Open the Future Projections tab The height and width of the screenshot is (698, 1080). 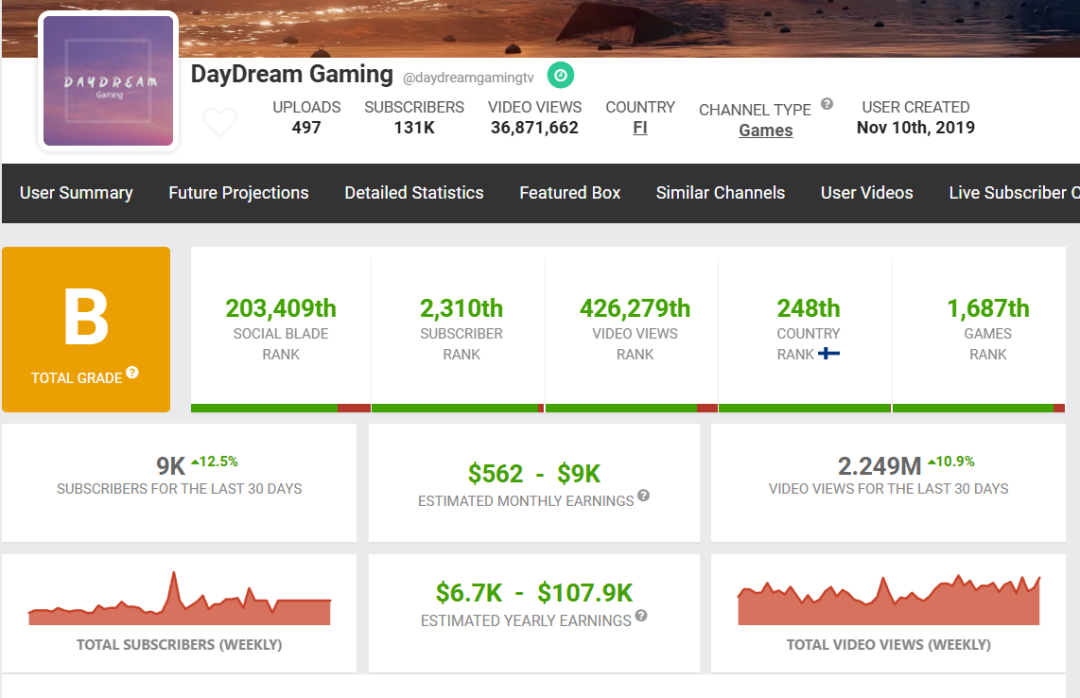point(238,193)
